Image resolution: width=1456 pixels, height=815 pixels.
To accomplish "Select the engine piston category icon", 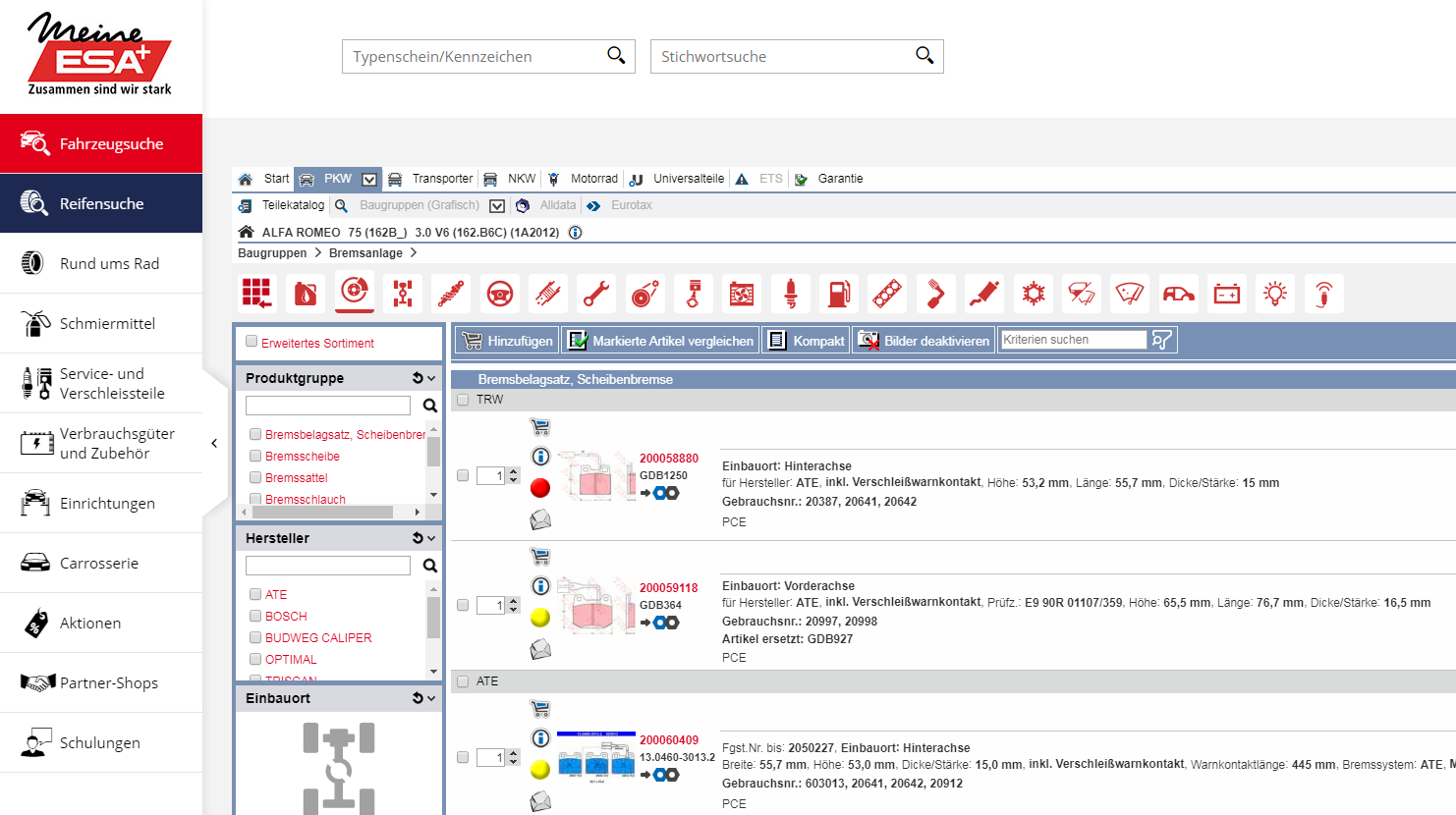I will pos(694,294).
